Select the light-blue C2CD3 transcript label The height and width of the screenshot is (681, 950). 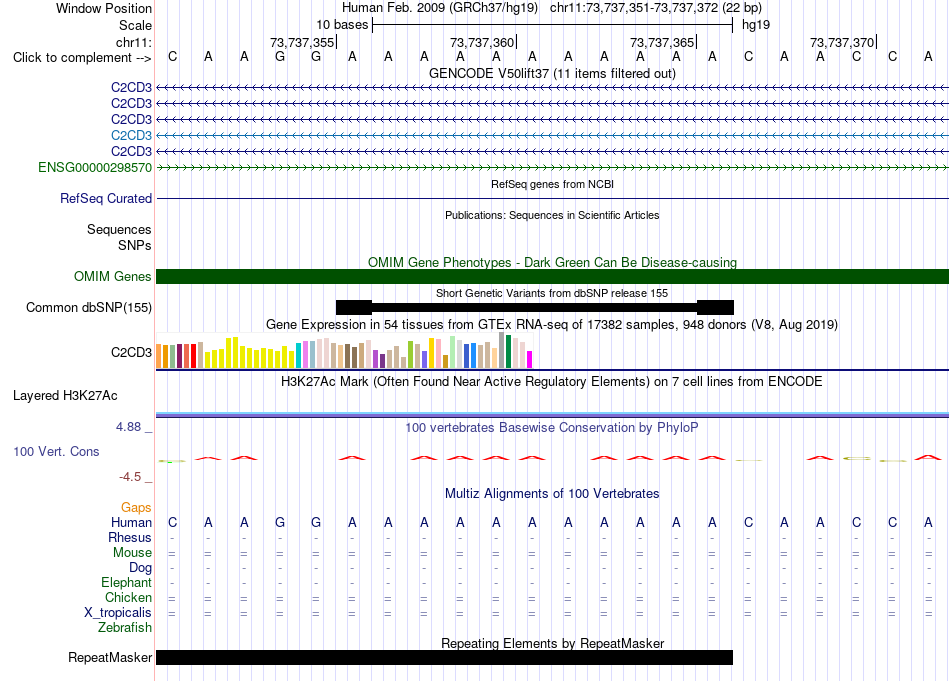[131, 135]
